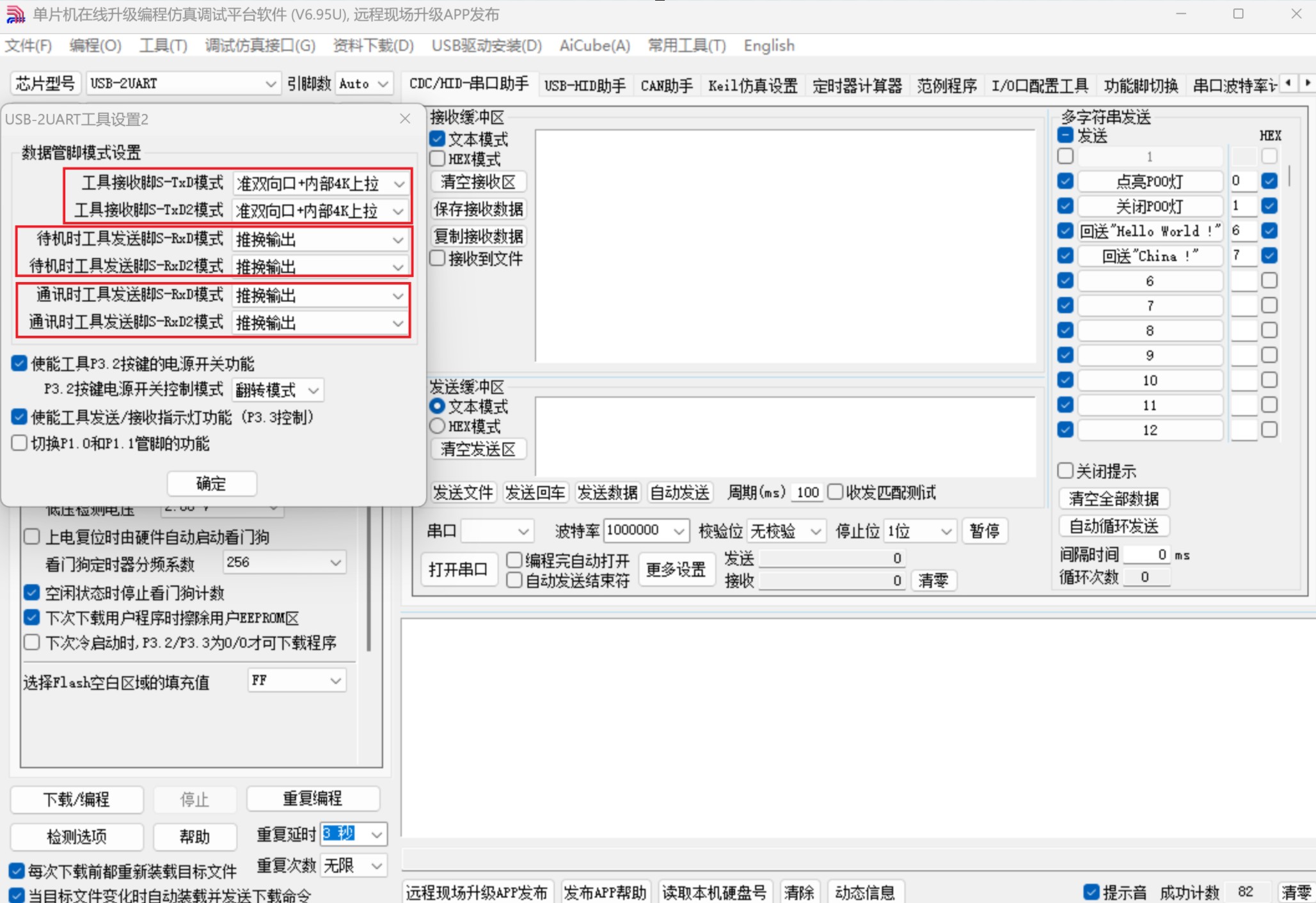Enable 收发匹配测试 checkbox

(835, 492)
